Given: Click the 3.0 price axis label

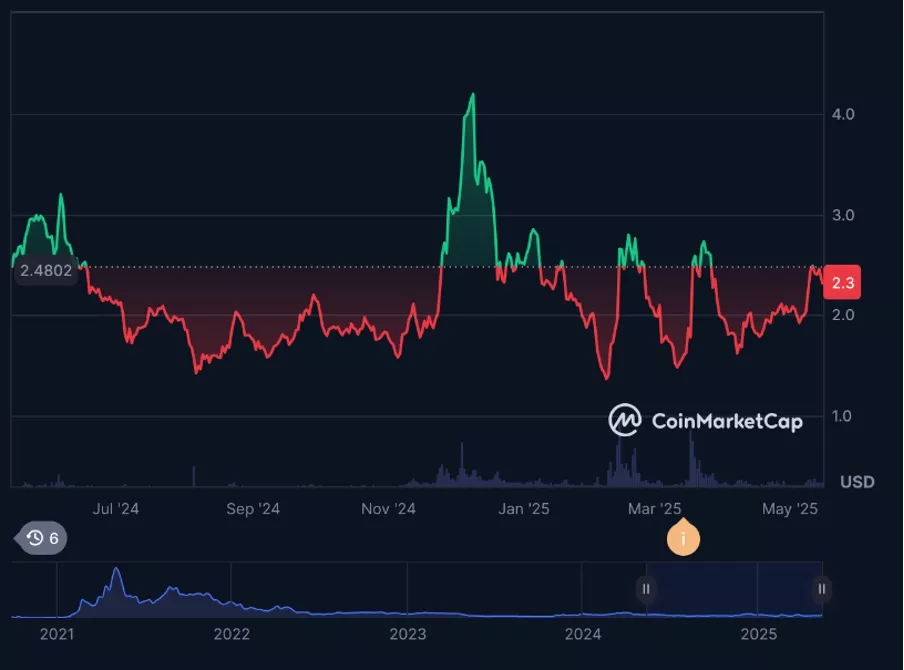Looking at the screenshot, I should click(x=843, y=215).
